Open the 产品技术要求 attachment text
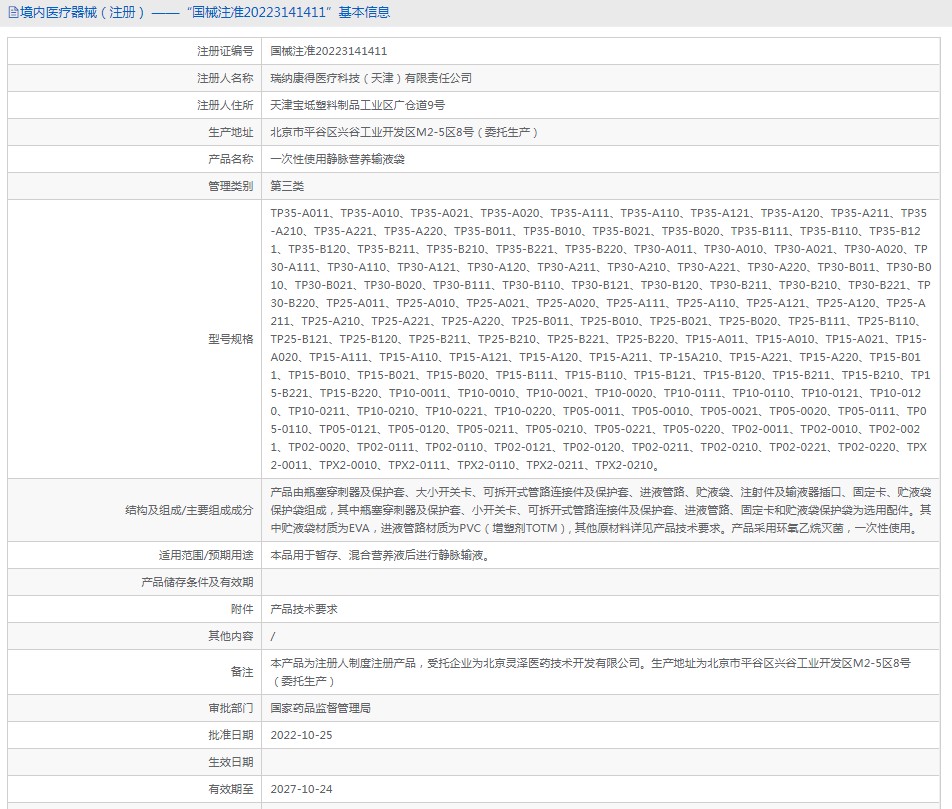 click(x=304, y=609)
